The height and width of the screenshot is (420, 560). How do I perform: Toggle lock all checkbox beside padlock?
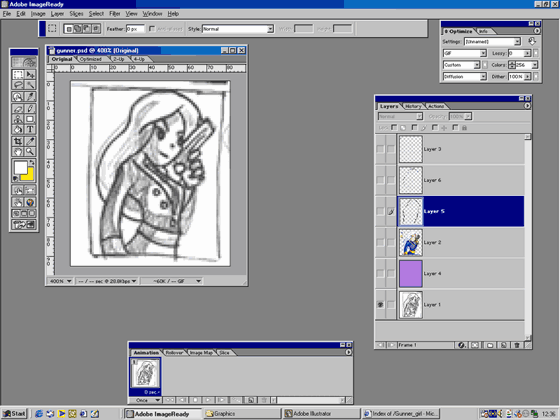coord(455,127)
